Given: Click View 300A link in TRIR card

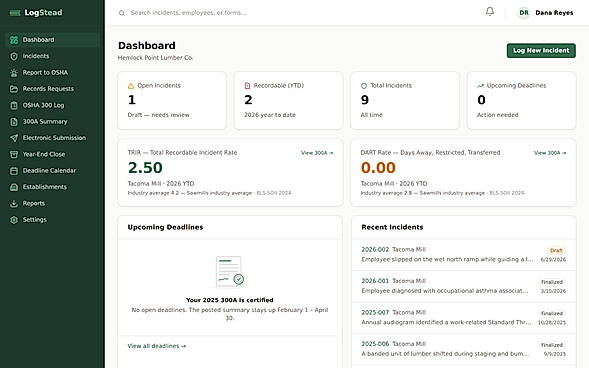Looking at the screenshot, I should (x=317, y=153).
